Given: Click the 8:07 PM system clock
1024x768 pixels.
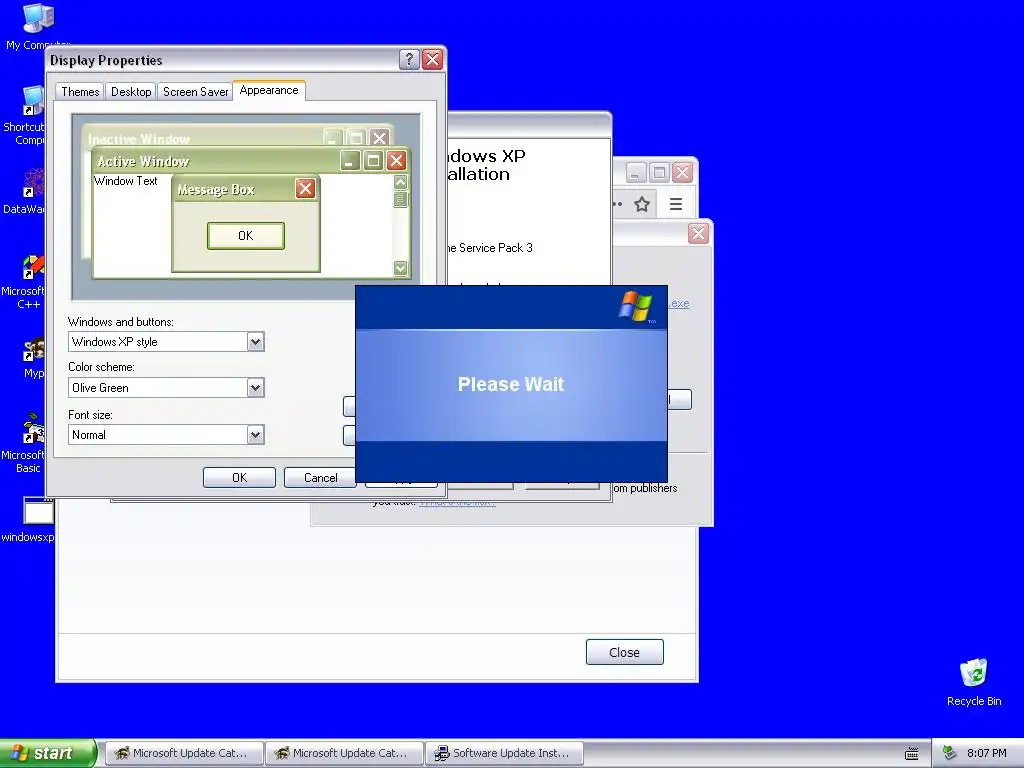Looking at the screenshot, I should [986, 753].
